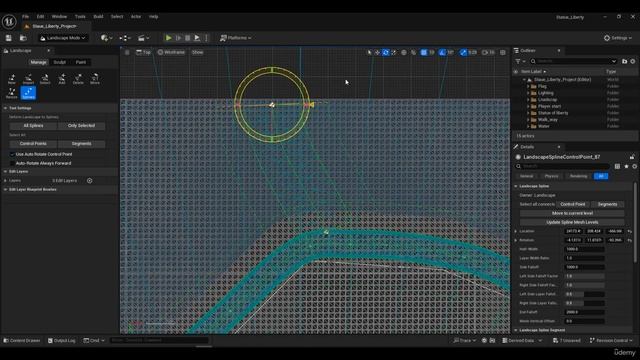Click the Save current level icon
Image resolution: width=640 pixels, height=360 pixels.
tap(9, 38)
